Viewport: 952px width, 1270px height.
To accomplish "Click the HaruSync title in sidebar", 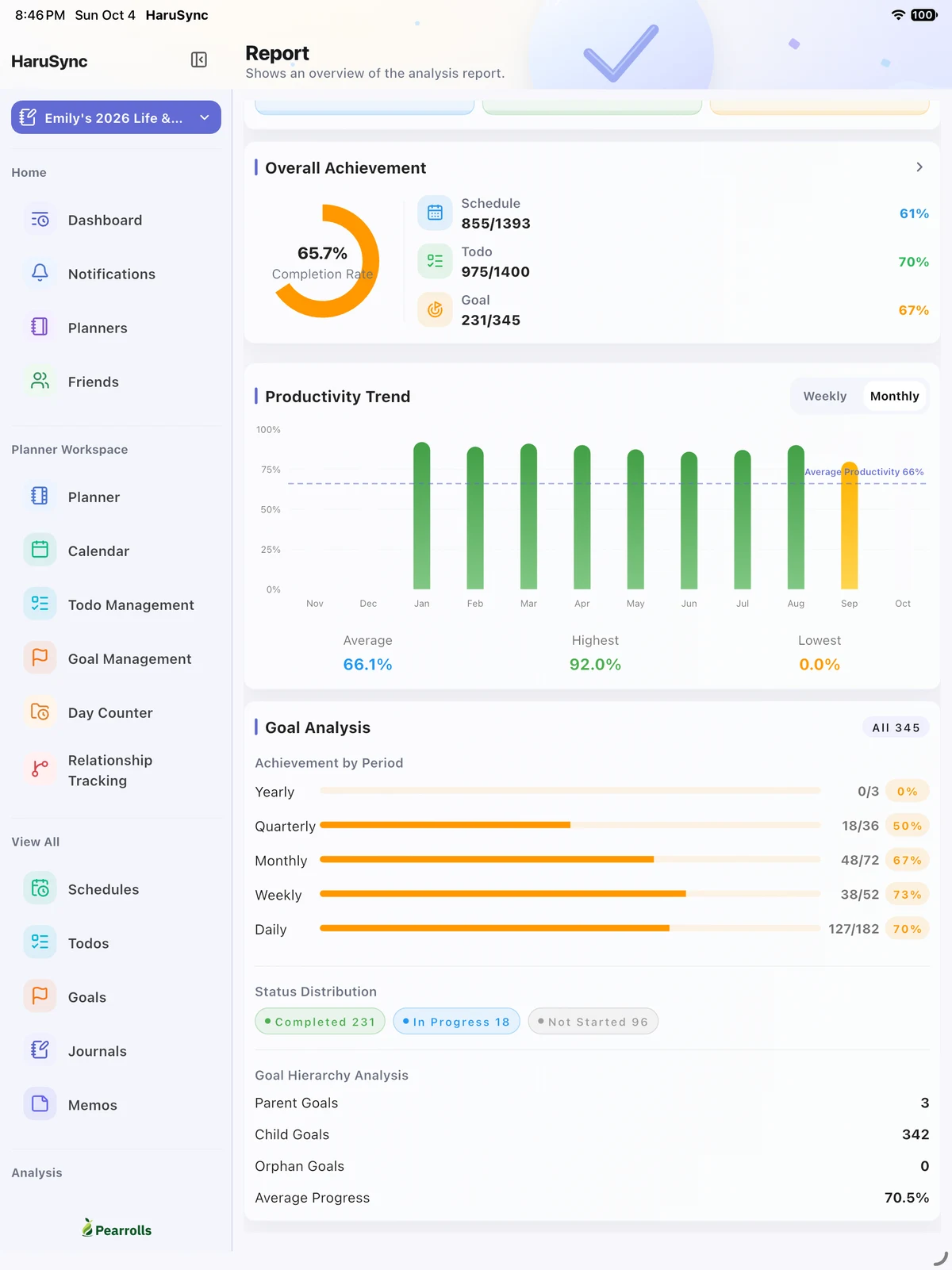I will point(49,61).
